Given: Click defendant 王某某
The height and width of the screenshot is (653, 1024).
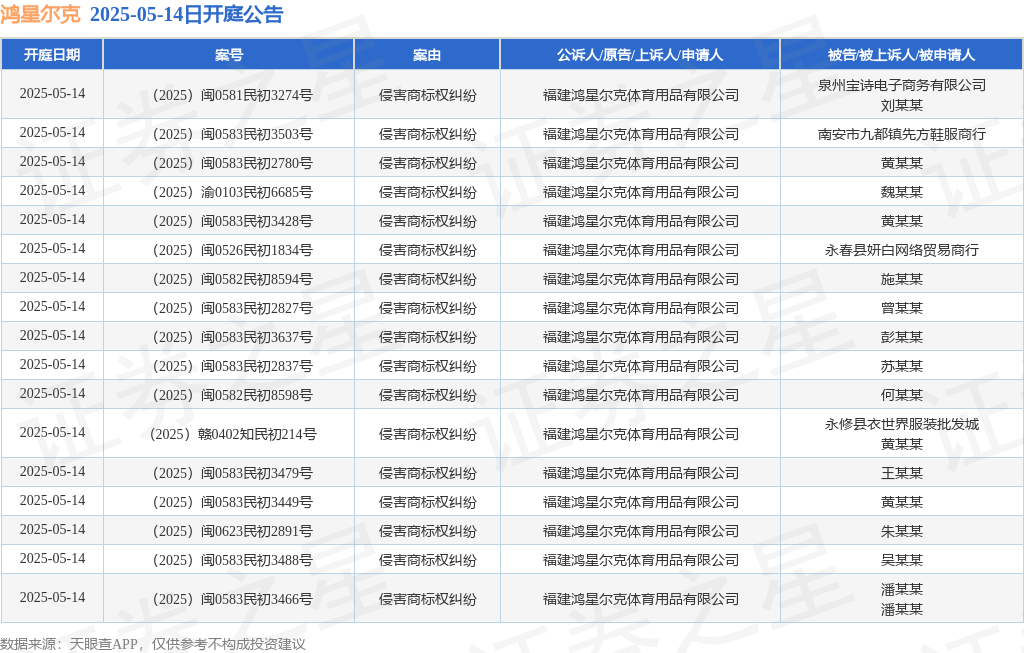Looking at the screenshot, I should (902, 473).
